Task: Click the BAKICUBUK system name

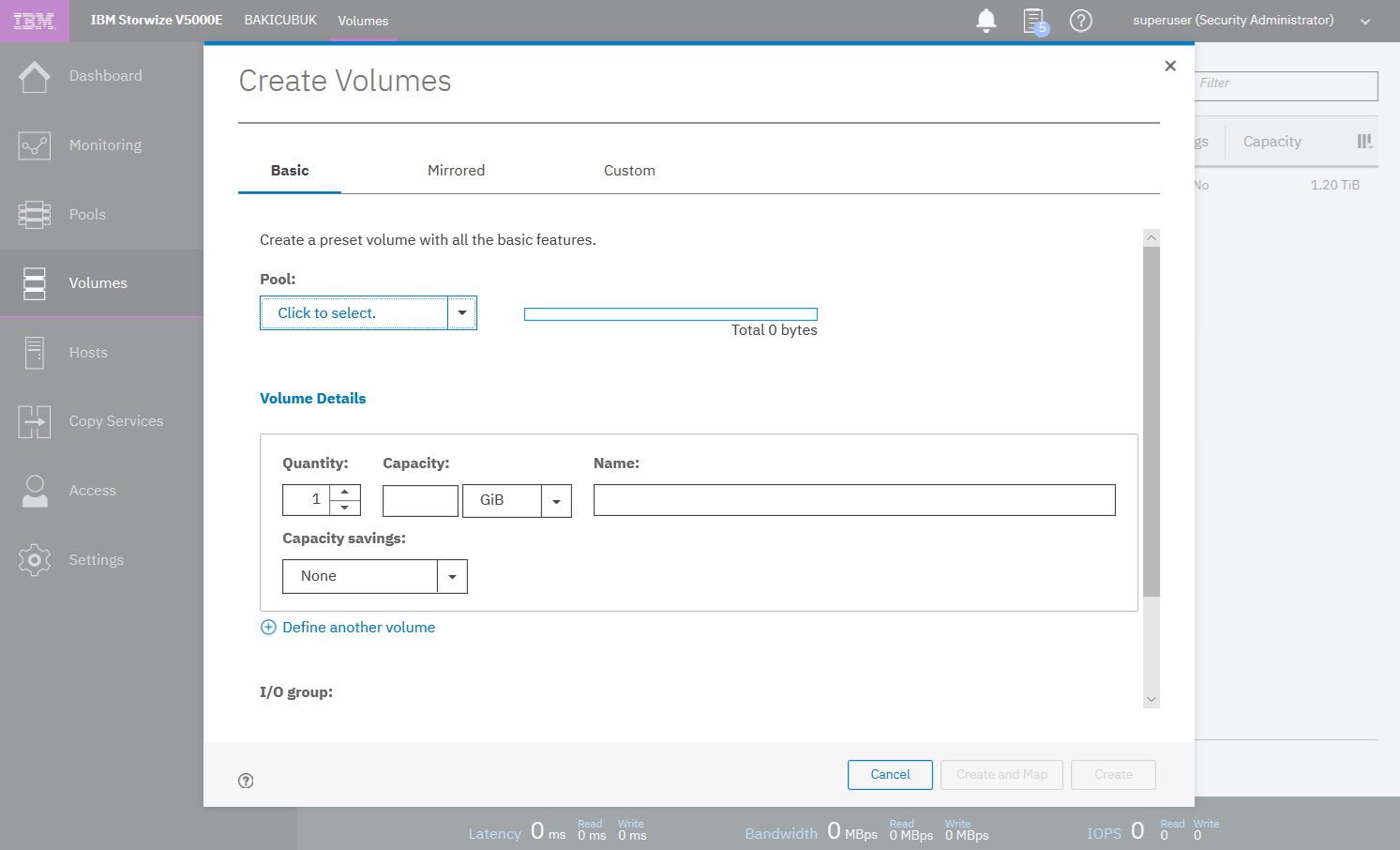Action: (x=280, y=20)
